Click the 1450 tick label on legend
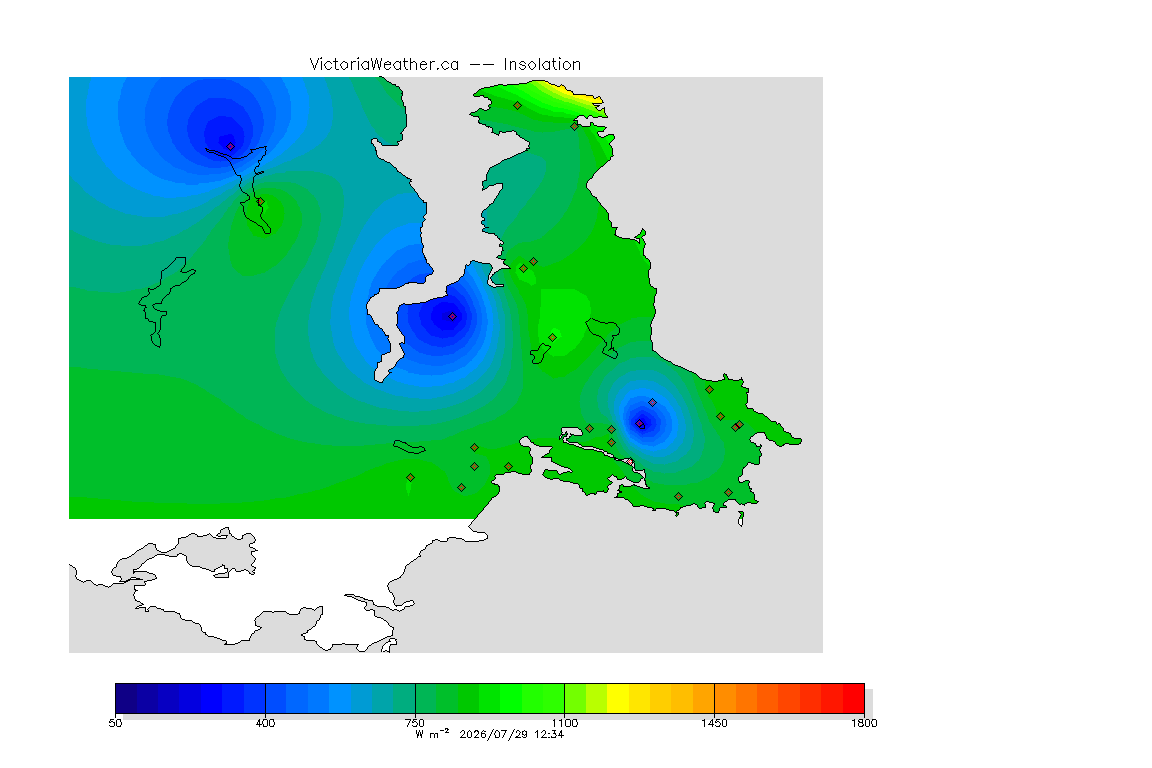 [x=714, y=723]
